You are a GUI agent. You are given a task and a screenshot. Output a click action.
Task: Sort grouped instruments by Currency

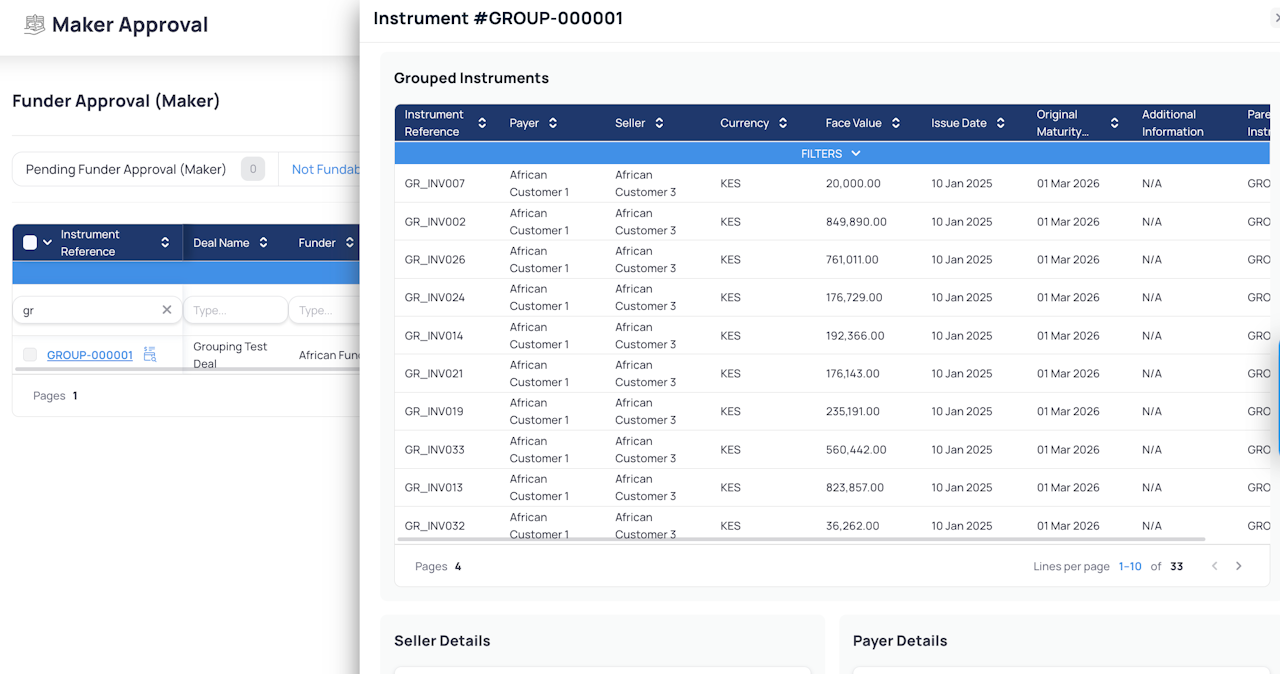pyautogui.click(x=783, y=123)
